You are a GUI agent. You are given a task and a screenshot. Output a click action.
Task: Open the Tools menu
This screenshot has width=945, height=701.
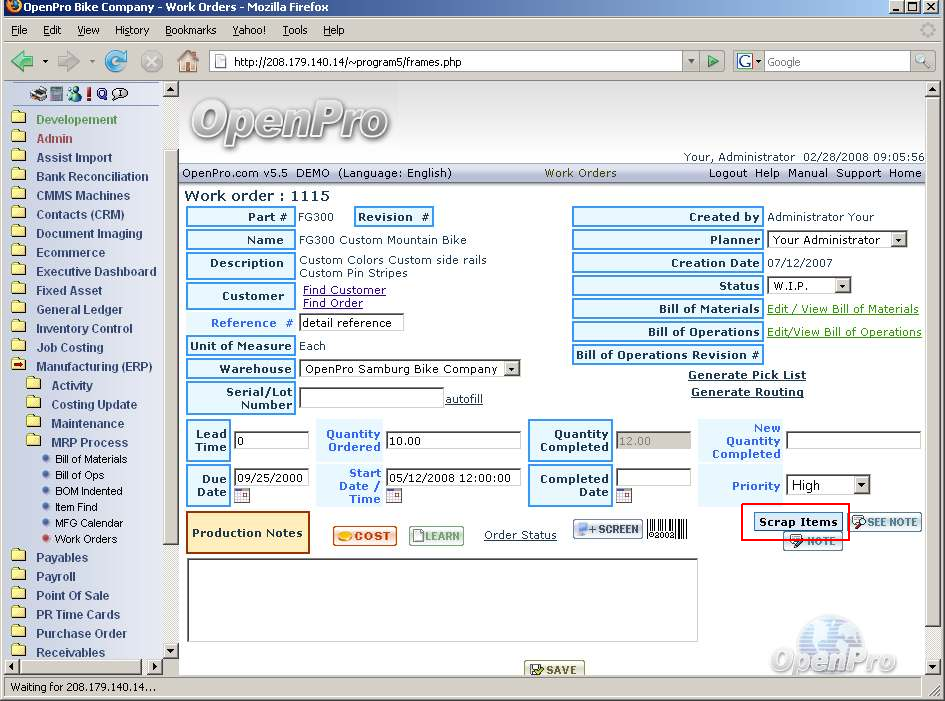(x=294, y=31)
